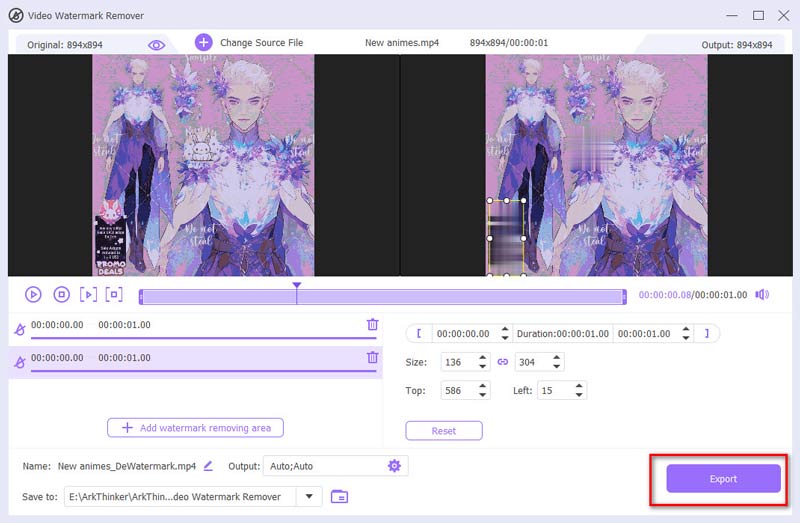This screenshot has width=800, height=523.
Task: Click the Size width field 136
Action: click(x=458, y=362)
